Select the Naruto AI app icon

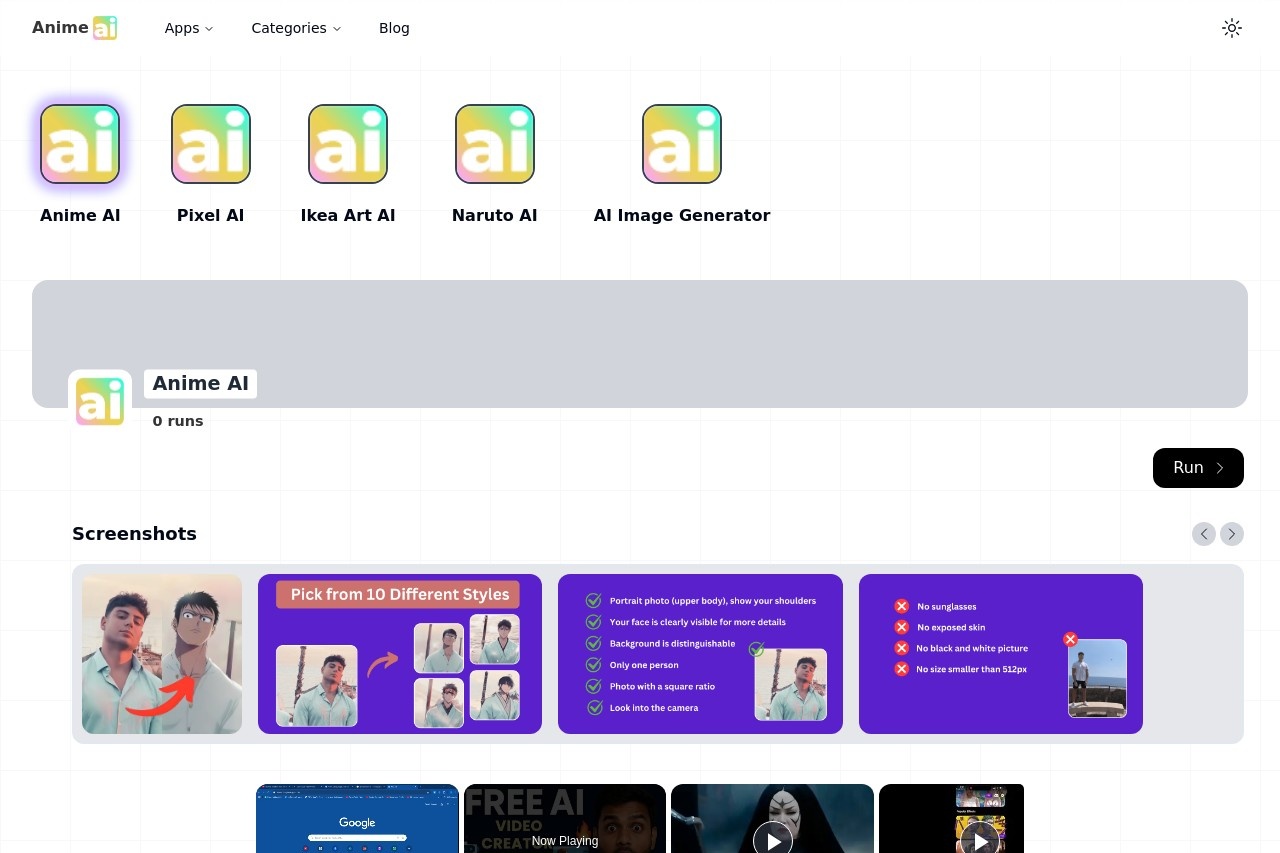[x=495, y=144]
